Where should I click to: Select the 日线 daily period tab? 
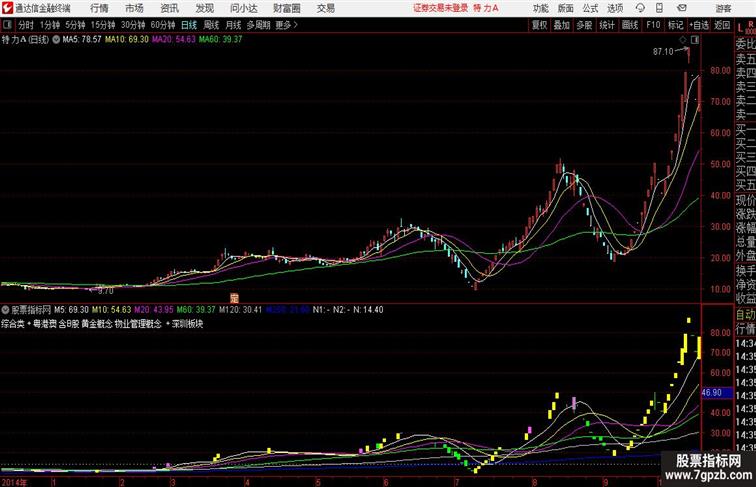pyautogui.click(x=189, y=25)
